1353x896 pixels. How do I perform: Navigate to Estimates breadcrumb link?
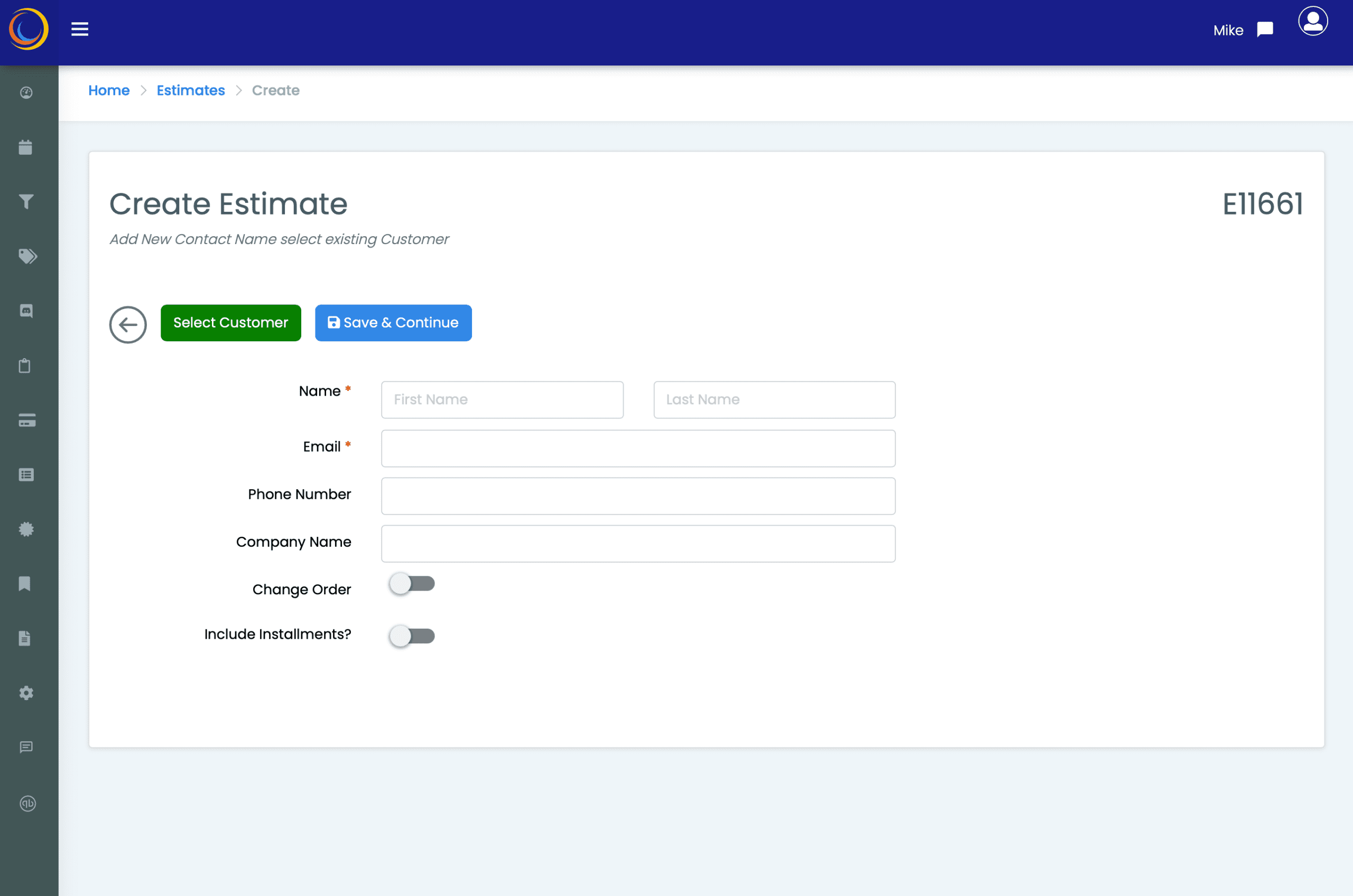tap(190, 90)
